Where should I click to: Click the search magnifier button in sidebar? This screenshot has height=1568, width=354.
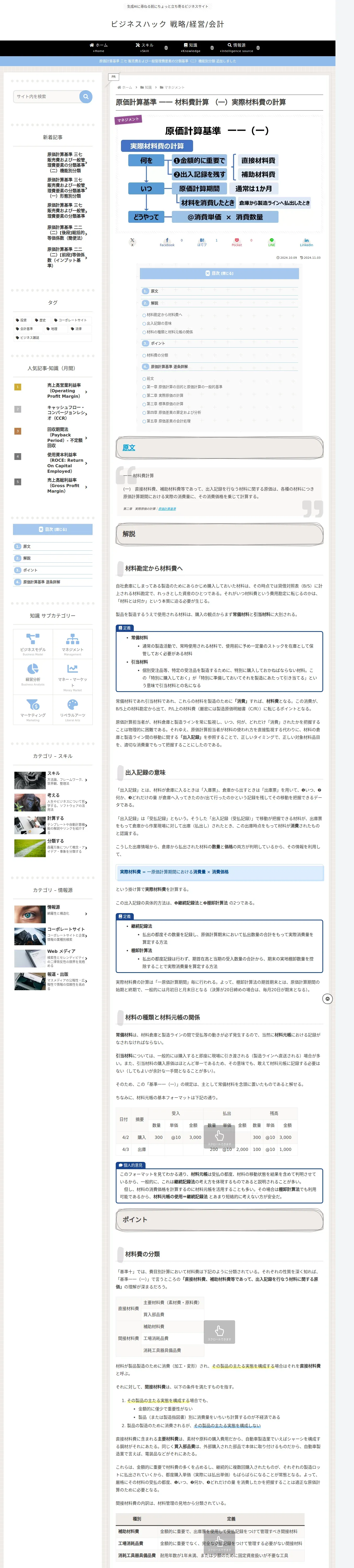(86, 96)
